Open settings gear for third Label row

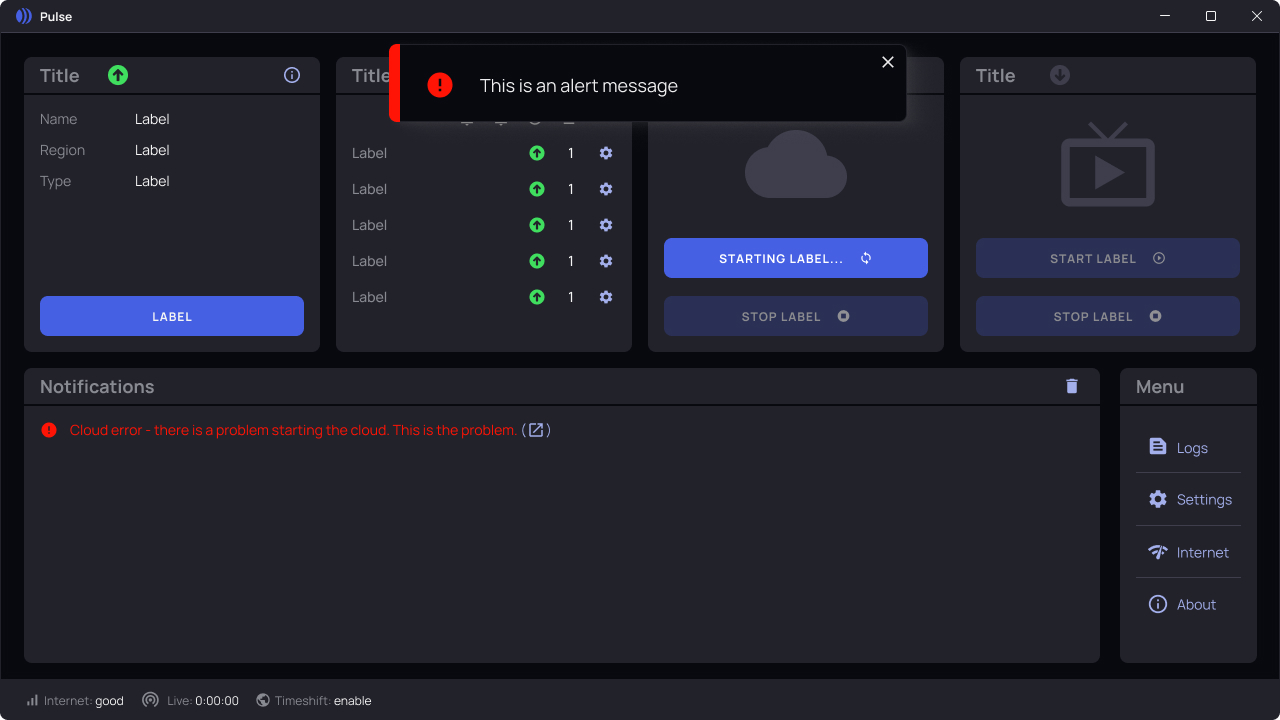coord(606,225)
